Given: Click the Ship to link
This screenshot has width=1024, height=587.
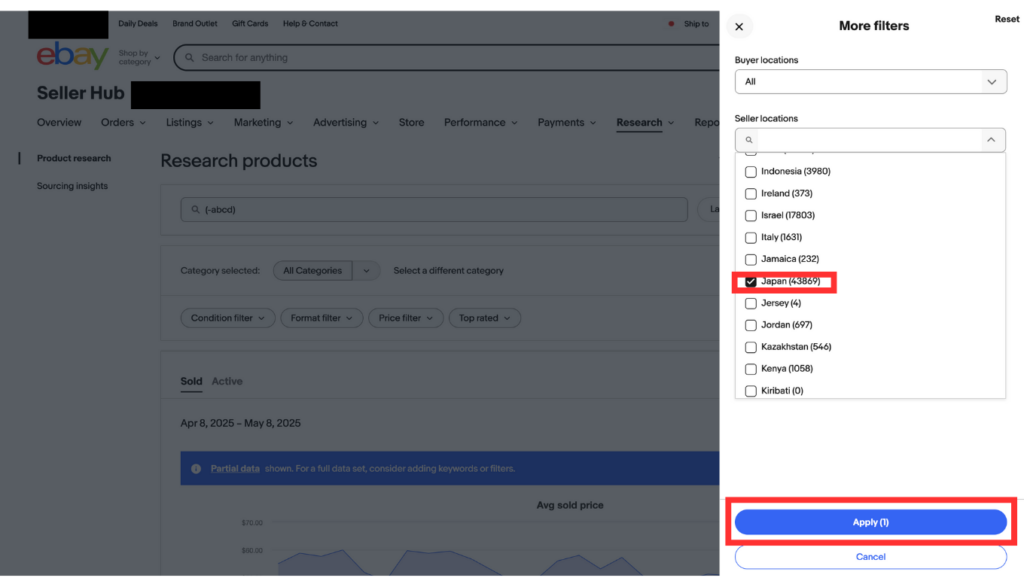Looking at the screenshot, I should point(696,24).
